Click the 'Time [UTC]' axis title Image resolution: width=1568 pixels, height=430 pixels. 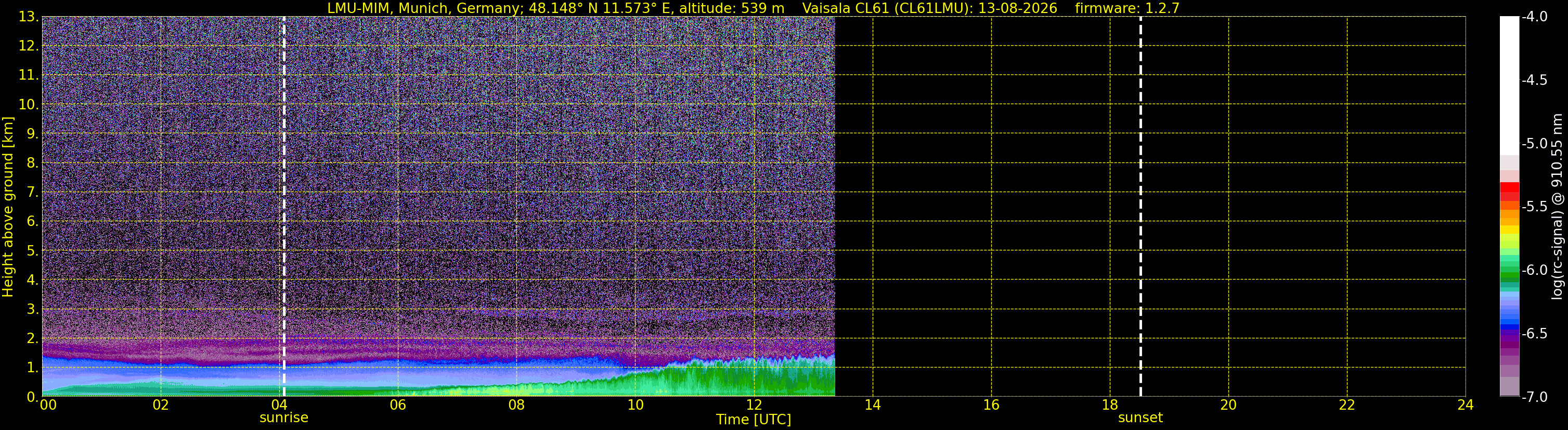[x=754, y=420]
